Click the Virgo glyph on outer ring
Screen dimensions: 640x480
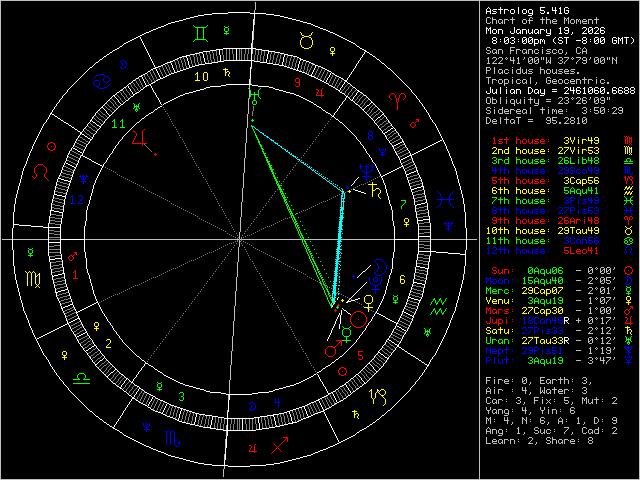point(33,279)
